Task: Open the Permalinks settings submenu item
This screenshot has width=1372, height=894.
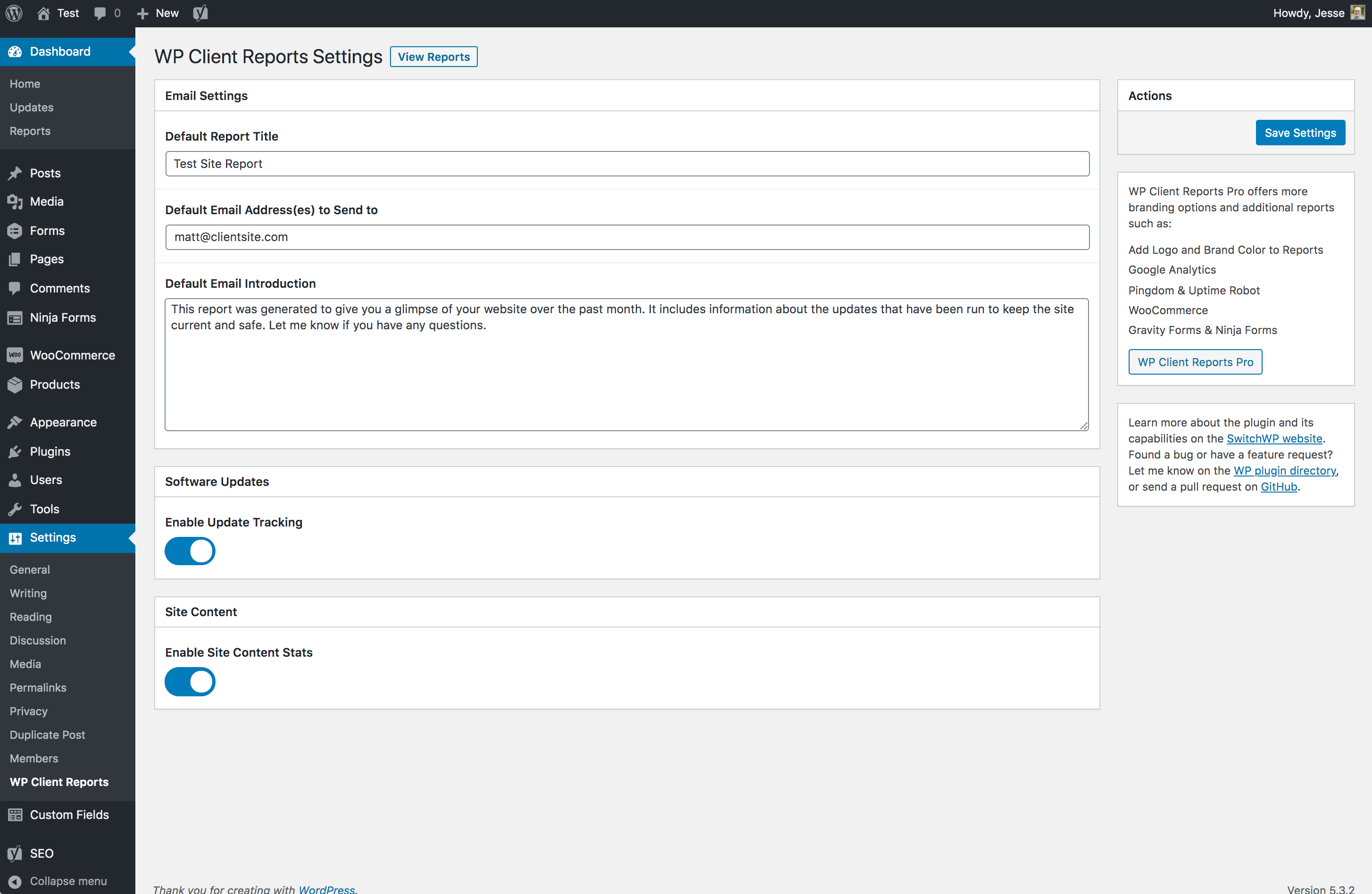Action: coord(37,687)
